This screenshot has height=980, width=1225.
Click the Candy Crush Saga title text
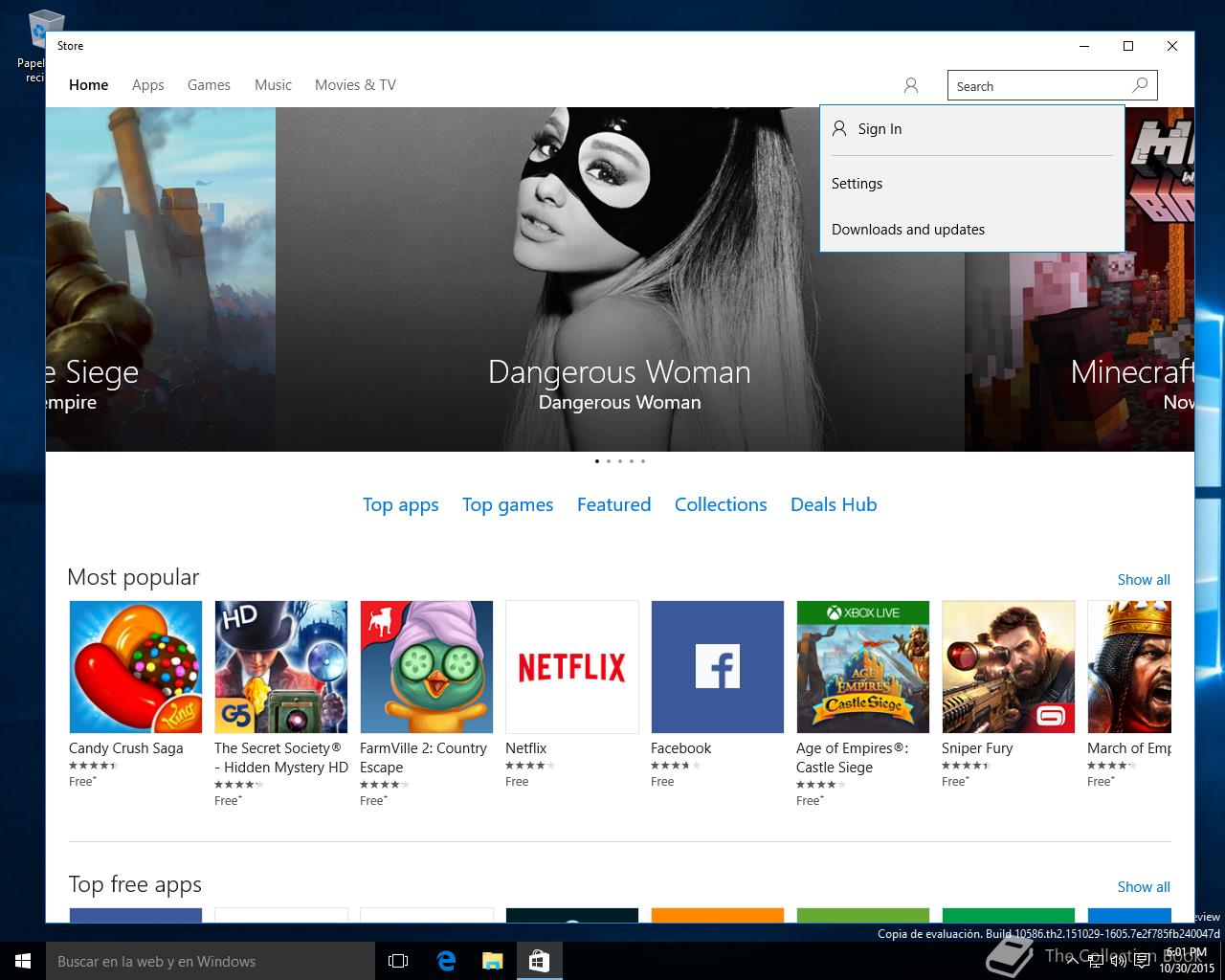126,748
